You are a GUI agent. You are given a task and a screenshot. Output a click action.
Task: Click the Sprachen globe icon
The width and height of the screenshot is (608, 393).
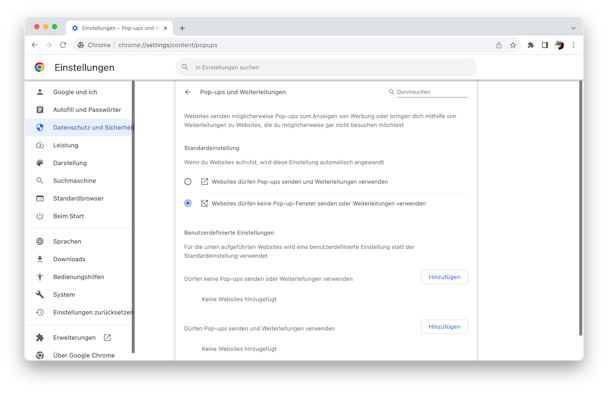tap(40, 241)
